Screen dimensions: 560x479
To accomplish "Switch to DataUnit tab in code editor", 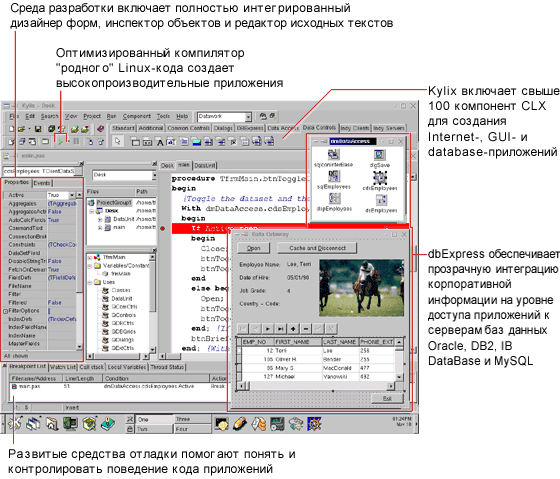I will [205, 166].
